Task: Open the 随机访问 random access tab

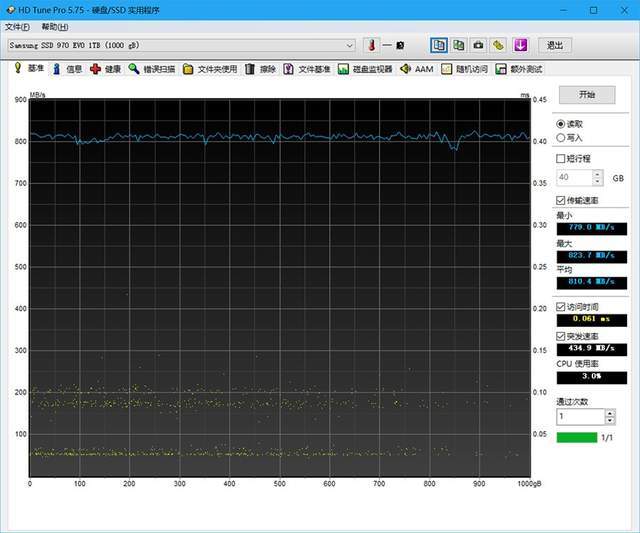Action: coord(464,69)
